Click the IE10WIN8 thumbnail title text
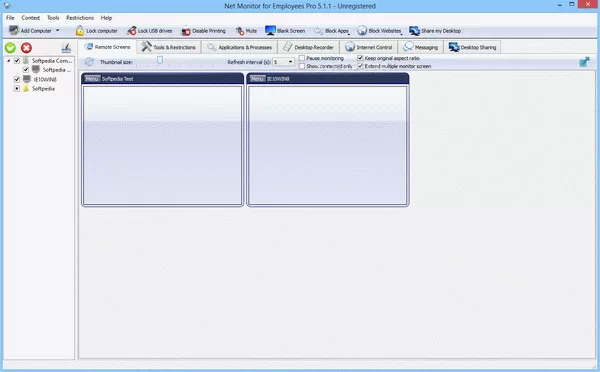The height and width of the screenshot is (372, 600). click(x=278, y=79)
